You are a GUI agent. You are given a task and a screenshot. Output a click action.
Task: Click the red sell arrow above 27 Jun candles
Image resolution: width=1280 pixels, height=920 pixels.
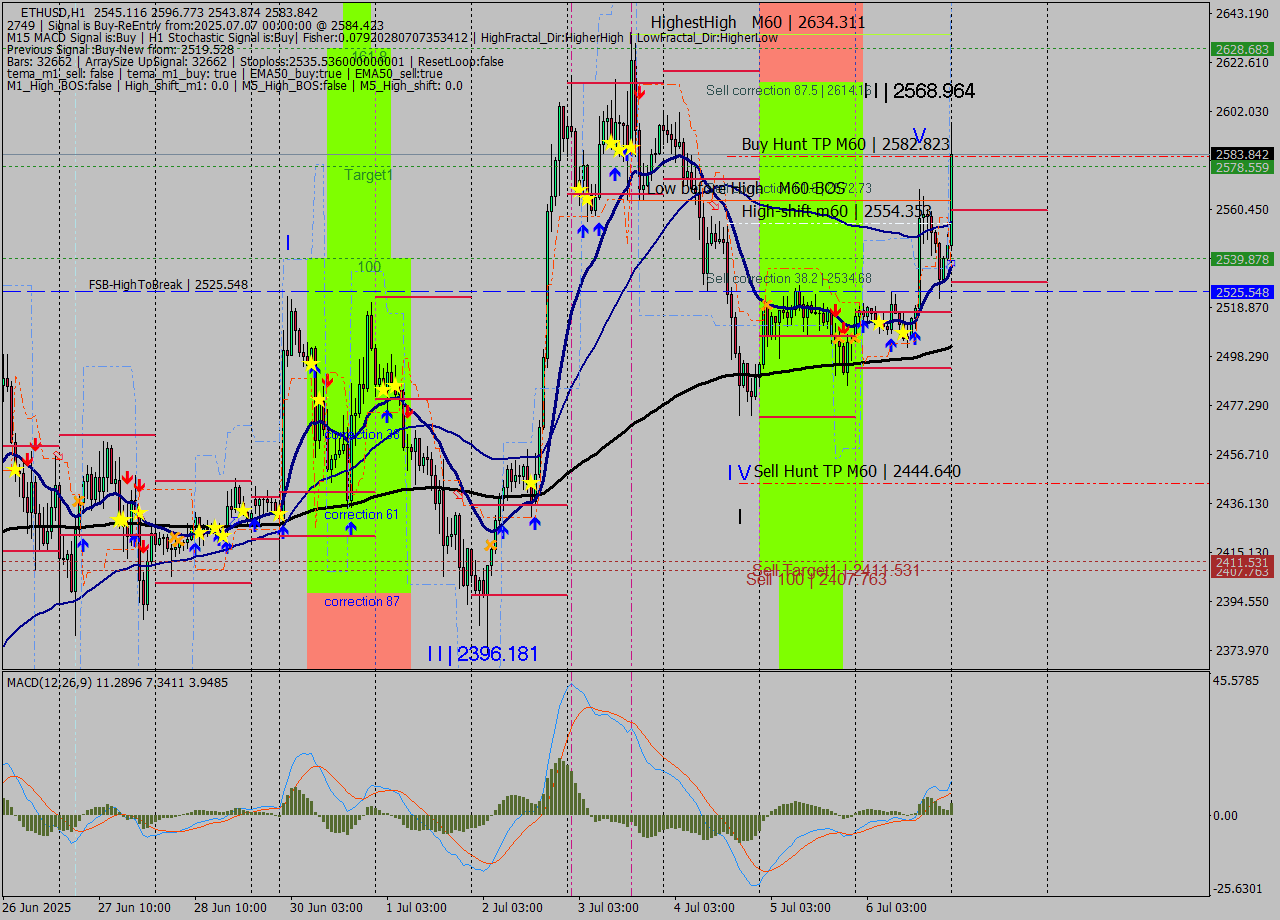(x=128, y=477)
